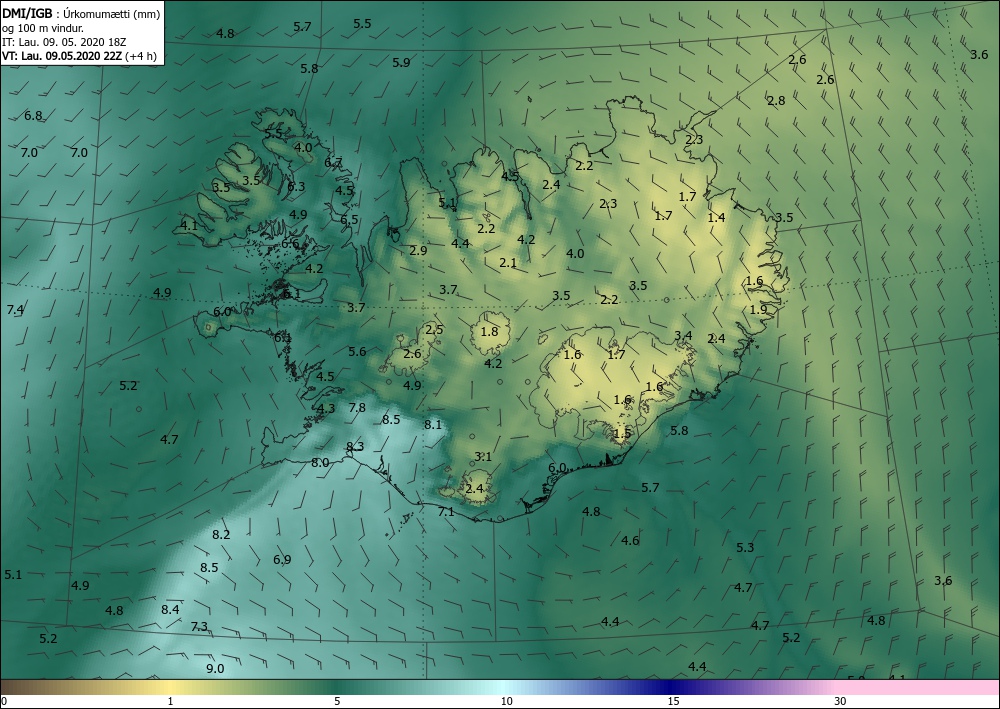Click the 6.3 value on the map
Image resolution: width=1000 pixels, height=709 pixels.
[x=296, y=187]
